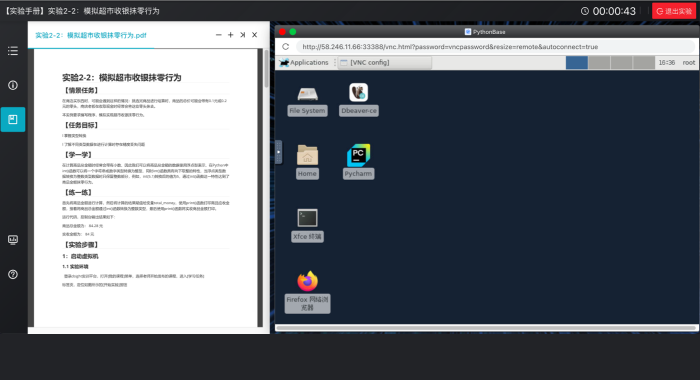The image size is (700, 380).
Task: Expand the VNC side control handle
Action: [279, 152]
